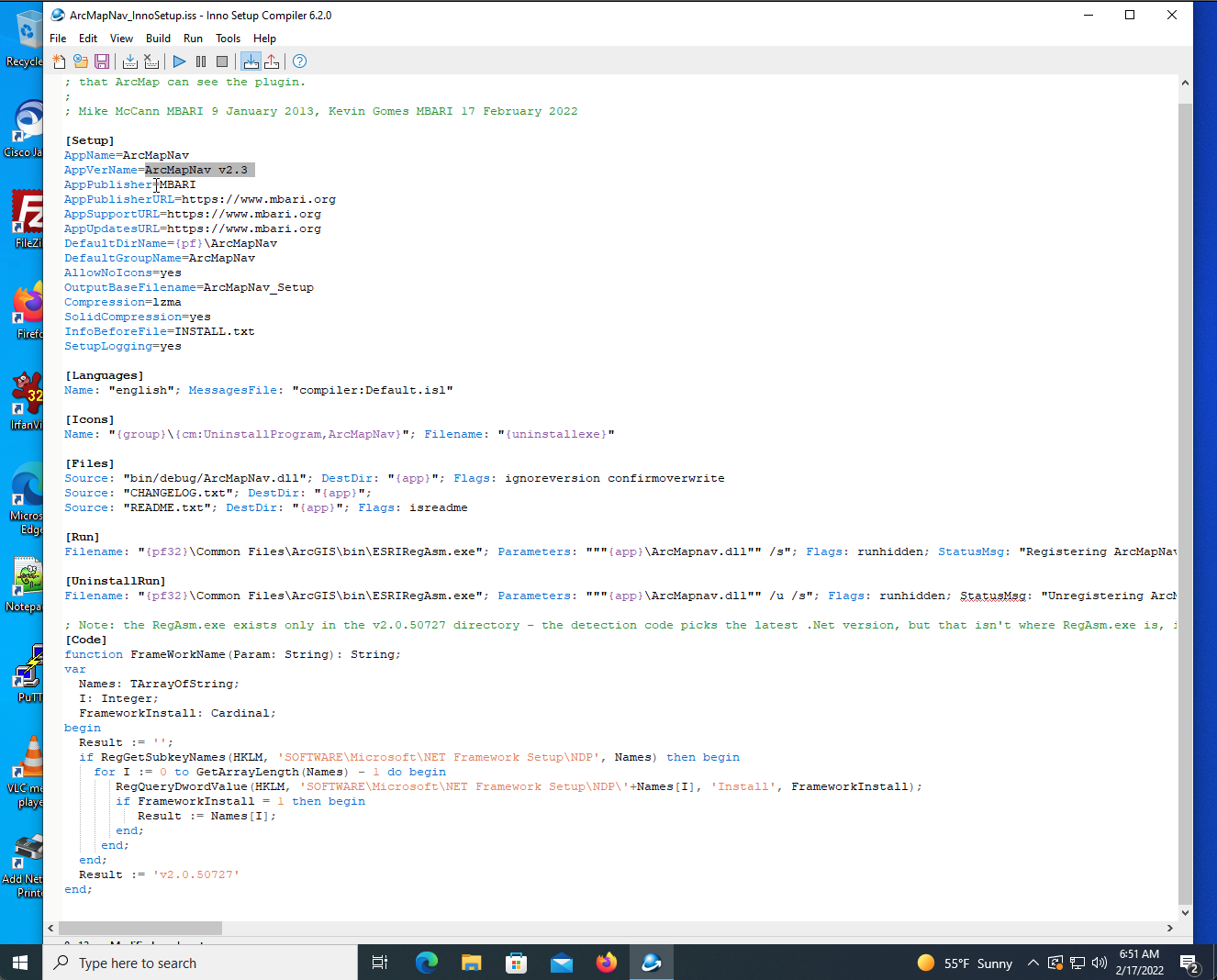Open Help with the question mark icon
Image resolution: width=1217 pixels, height=980 pixels.
click(x=299, y=61)
